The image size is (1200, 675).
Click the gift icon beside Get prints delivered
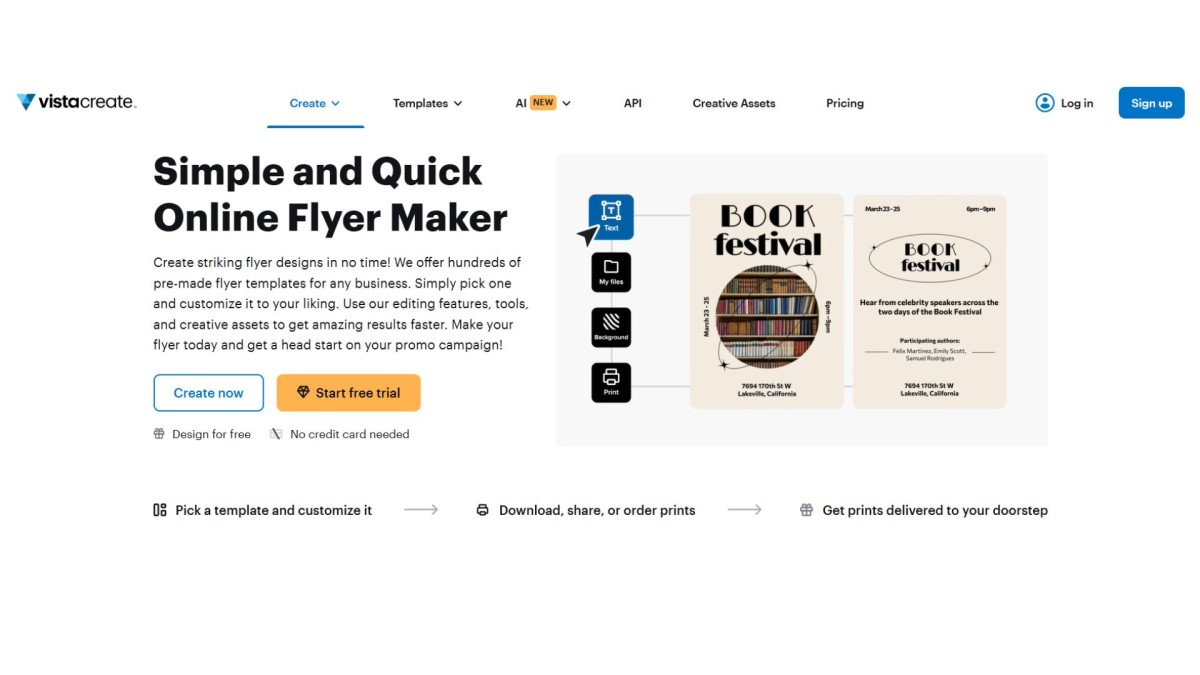click(x=806, y=510)
